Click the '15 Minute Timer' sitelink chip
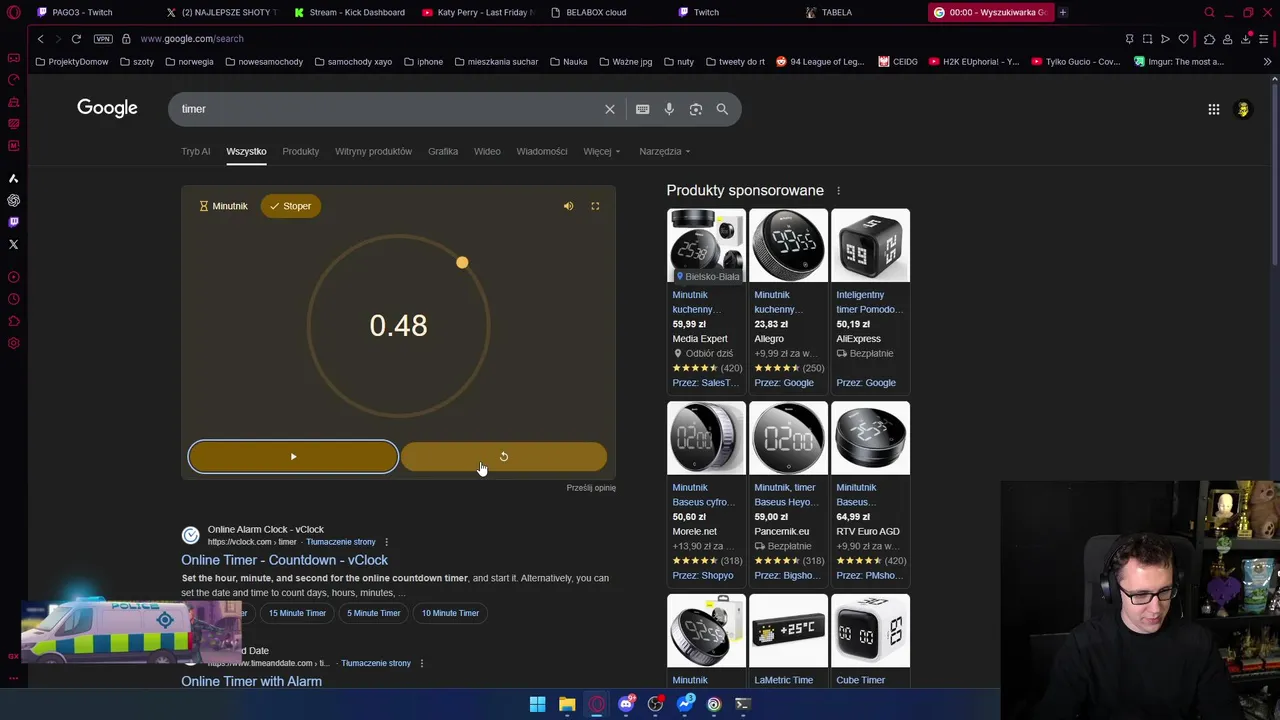The height and width of the screenshot is (720, 1280). coord(297,613)
